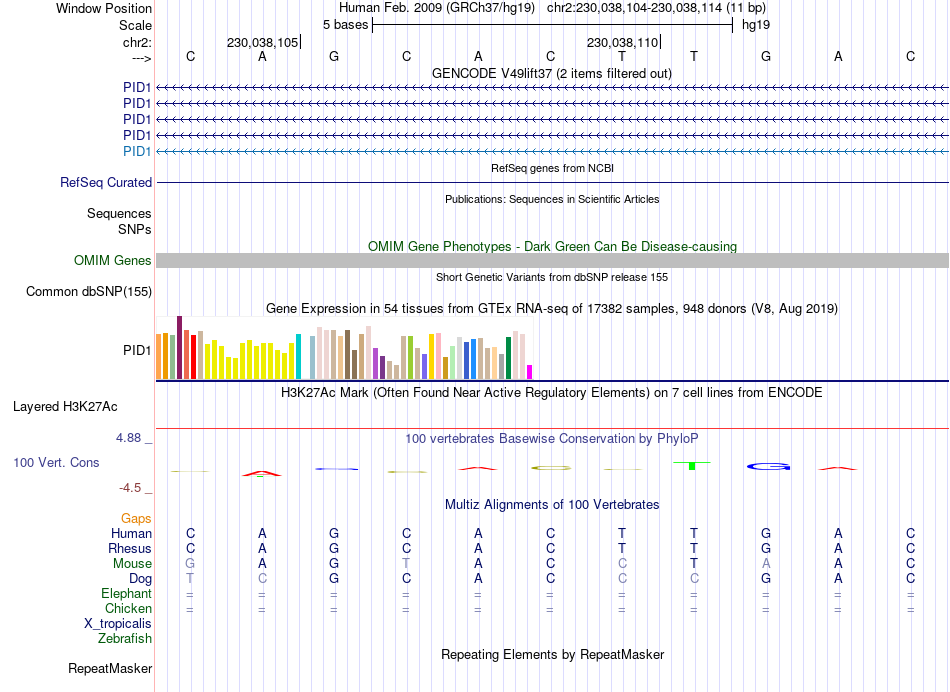Click the H3K27Ac Mark ENCODE title
The width and height of the screenshot is (950, 692).
pos(552,393)
